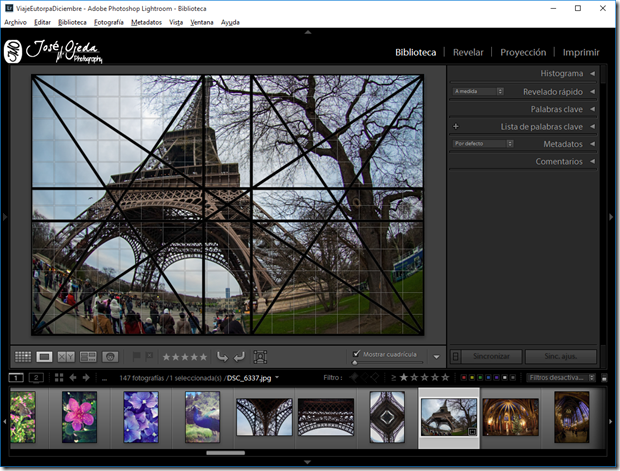This screenshot has width=620, height=471.
Task: Click Sinc. ajus. button
Action: (560, 356)
